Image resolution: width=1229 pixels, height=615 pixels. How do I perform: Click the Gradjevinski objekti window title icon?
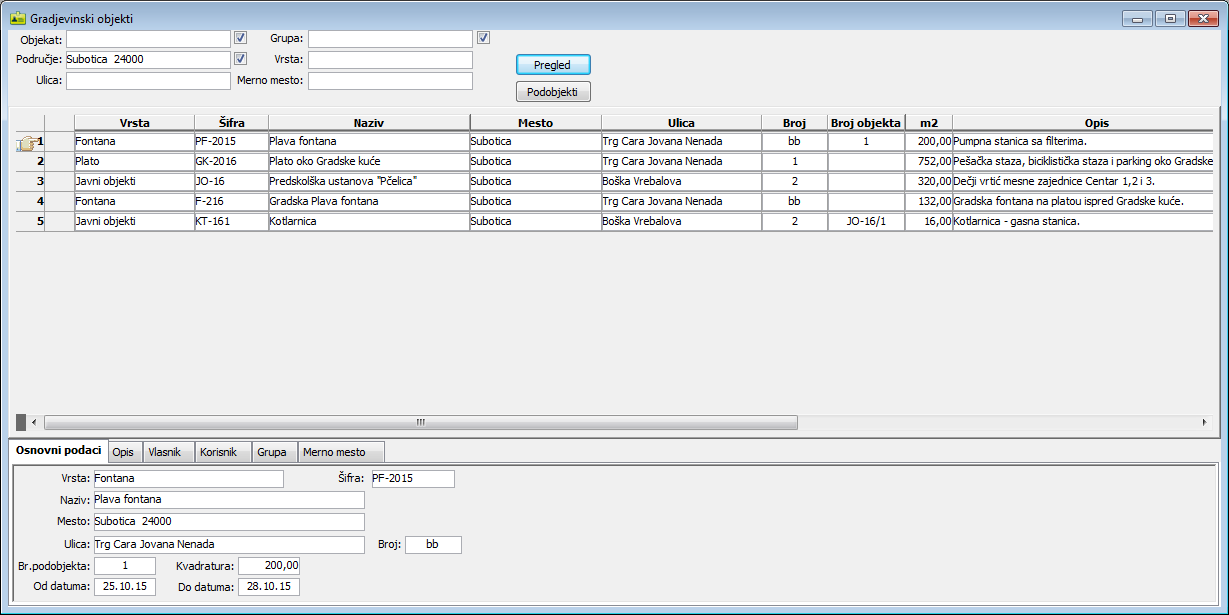coord(17,18)
